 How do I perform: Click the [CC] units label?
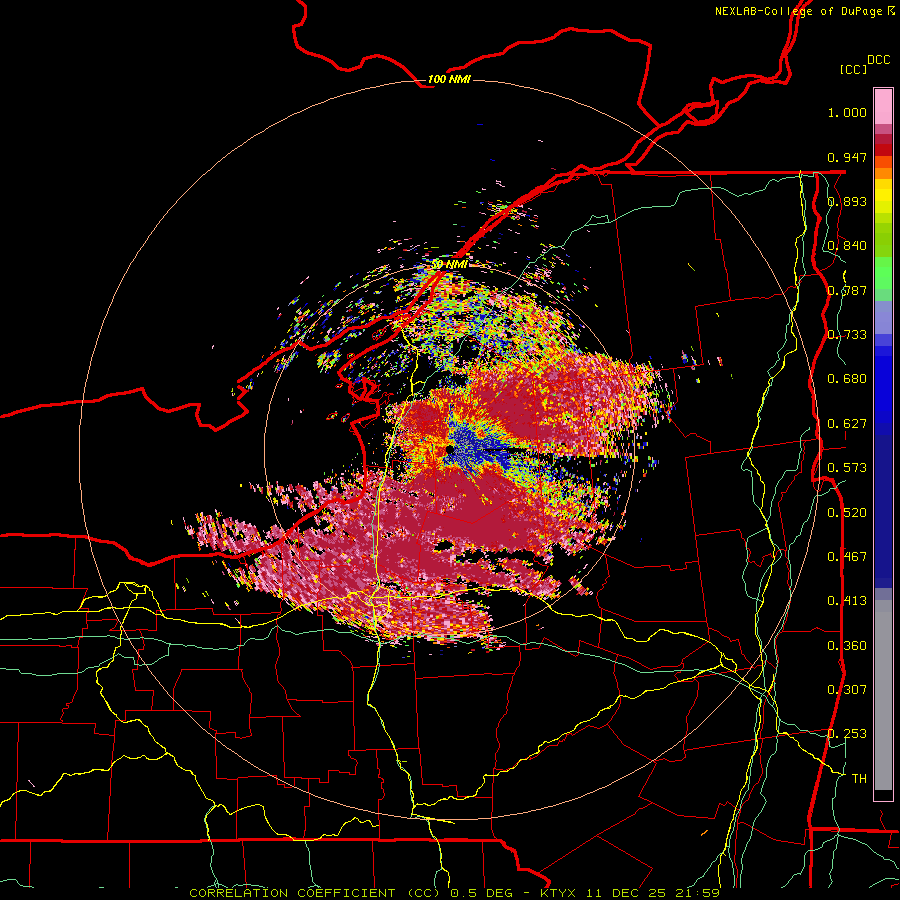pos(853,69)
